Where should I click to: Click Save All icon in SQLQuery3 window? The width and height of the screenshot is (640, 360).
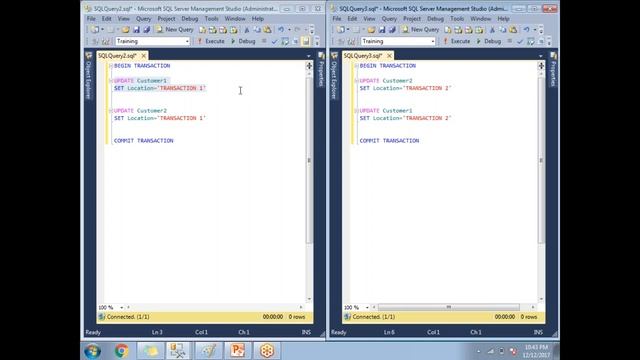tap(392, 30)
